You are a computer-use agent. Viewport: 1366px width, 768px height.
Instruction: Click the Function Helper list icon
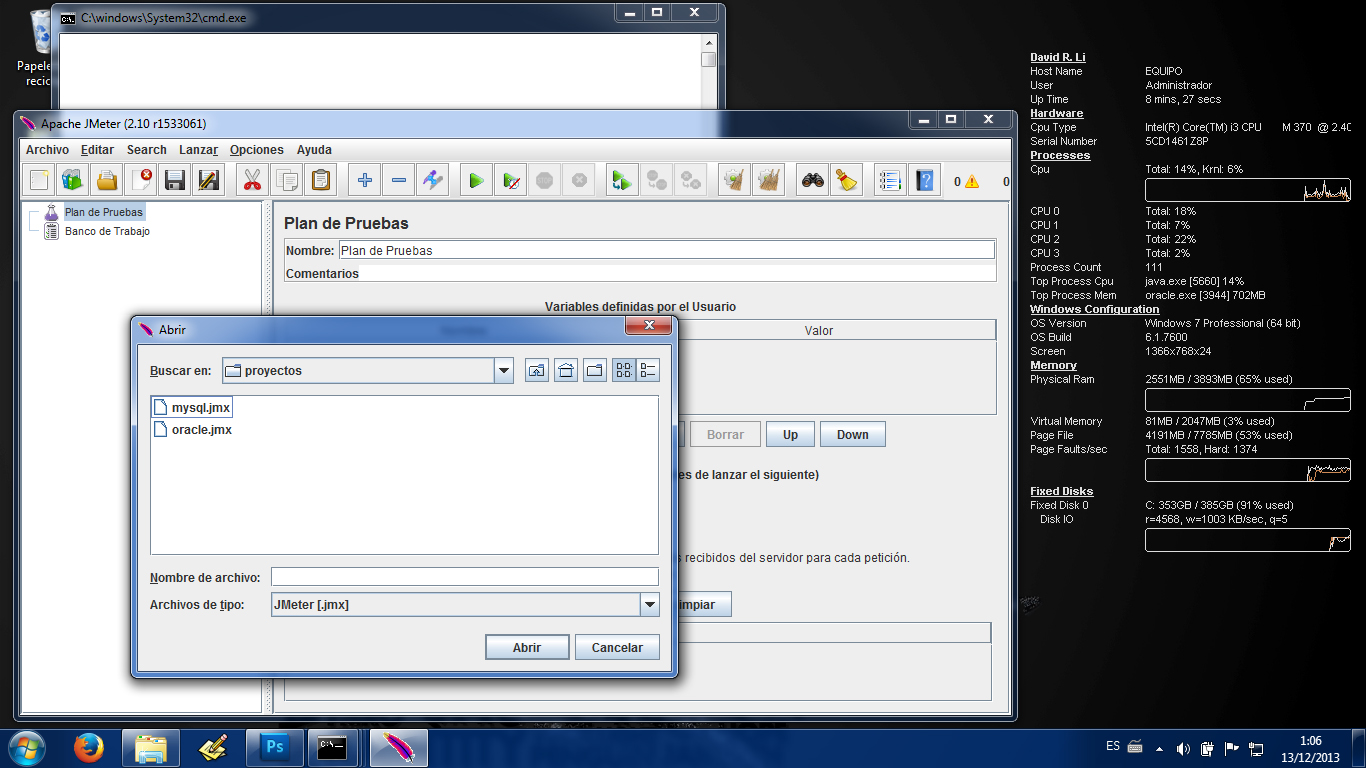(890, 181)
